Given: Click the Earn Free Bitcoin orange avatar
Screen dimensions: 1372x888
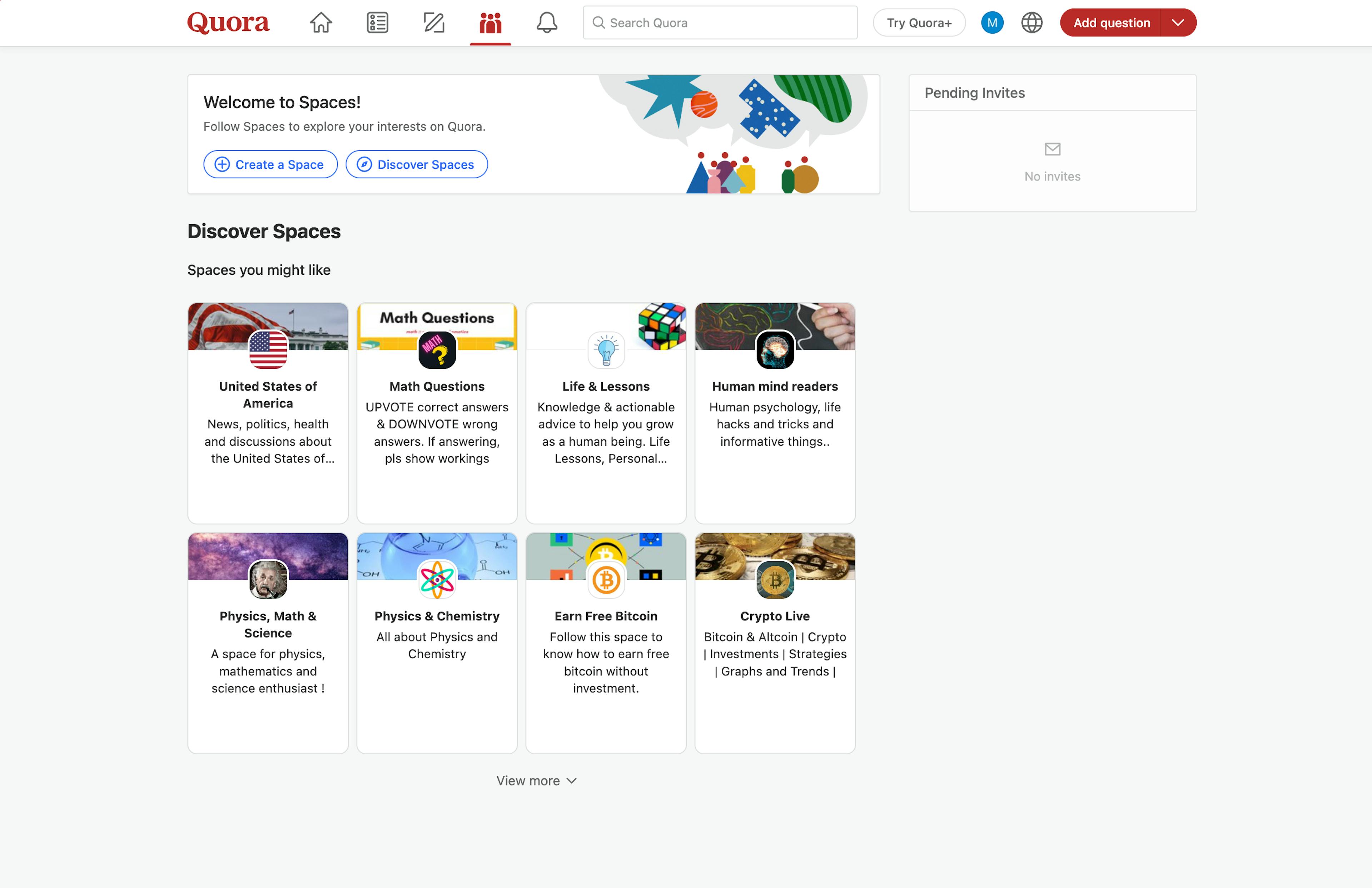Looking at the screenshot, I should pyautogui.click(x=606, y=580).
